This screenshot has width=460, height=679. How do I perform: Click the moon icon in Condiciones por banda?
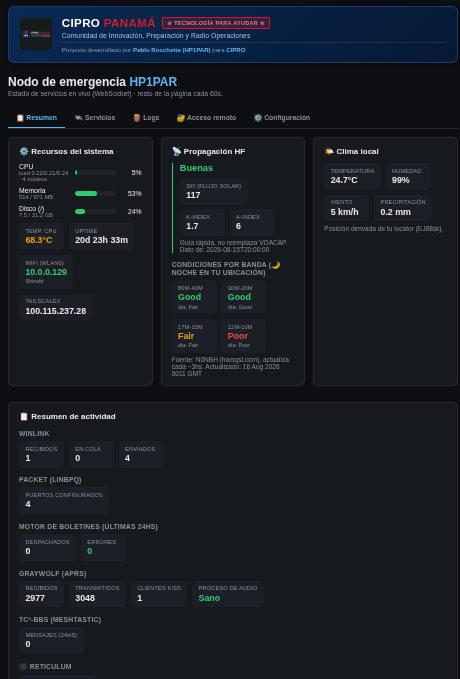tap(275, 265)
